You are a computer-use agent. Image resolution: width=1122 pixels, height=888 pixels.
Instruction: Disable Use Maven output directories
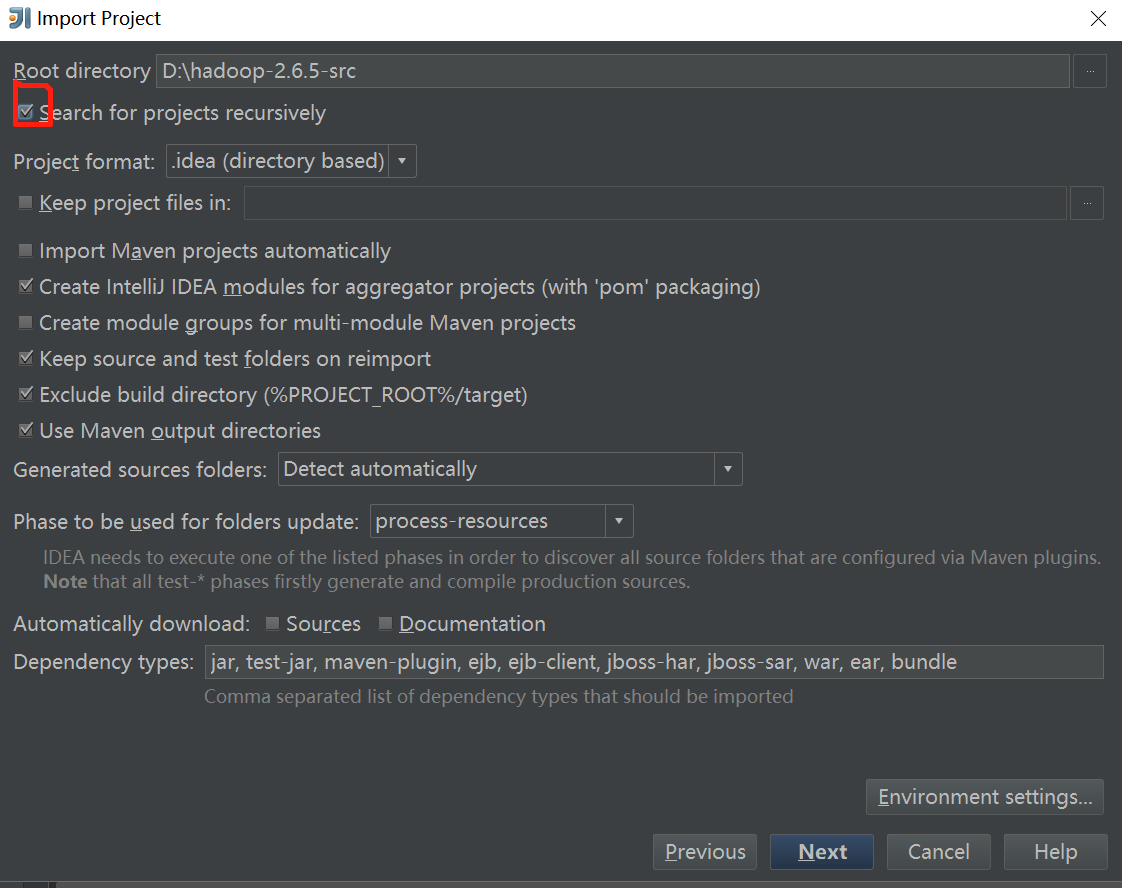point(25,430)
